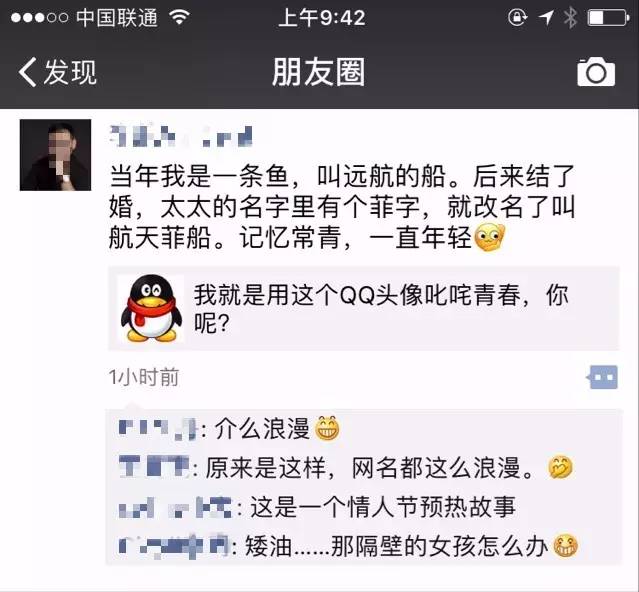The image size is (639, 592).
Task: Tap the commenter name before 这是一个情人节预热故事
Action: [x=176, y=507]
